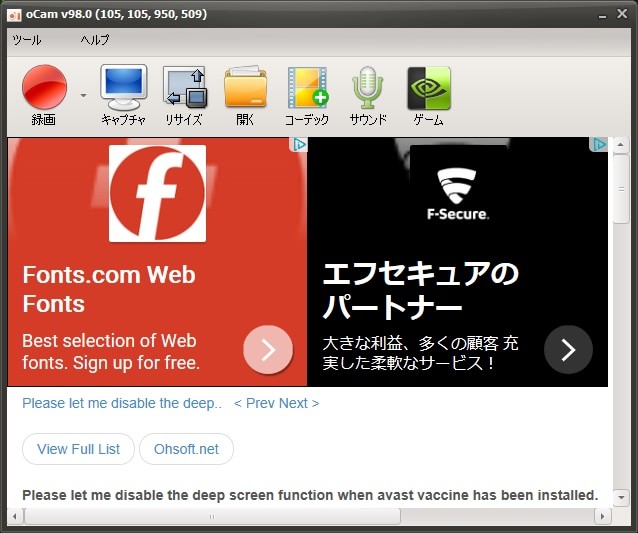This screenshot has height=533, width=638.
Task: Click the 'Next >' link
Action: [299, 403]
